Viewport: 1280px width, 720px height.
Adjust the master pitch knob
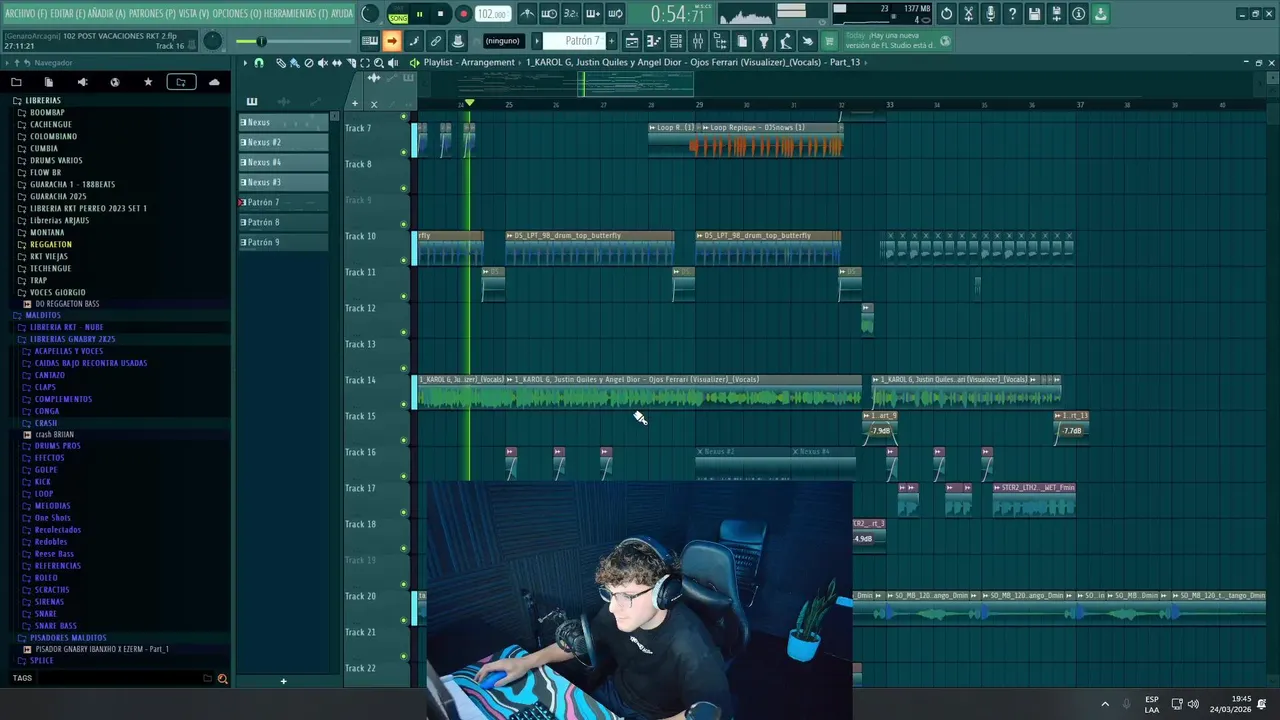tap(213, 41)
